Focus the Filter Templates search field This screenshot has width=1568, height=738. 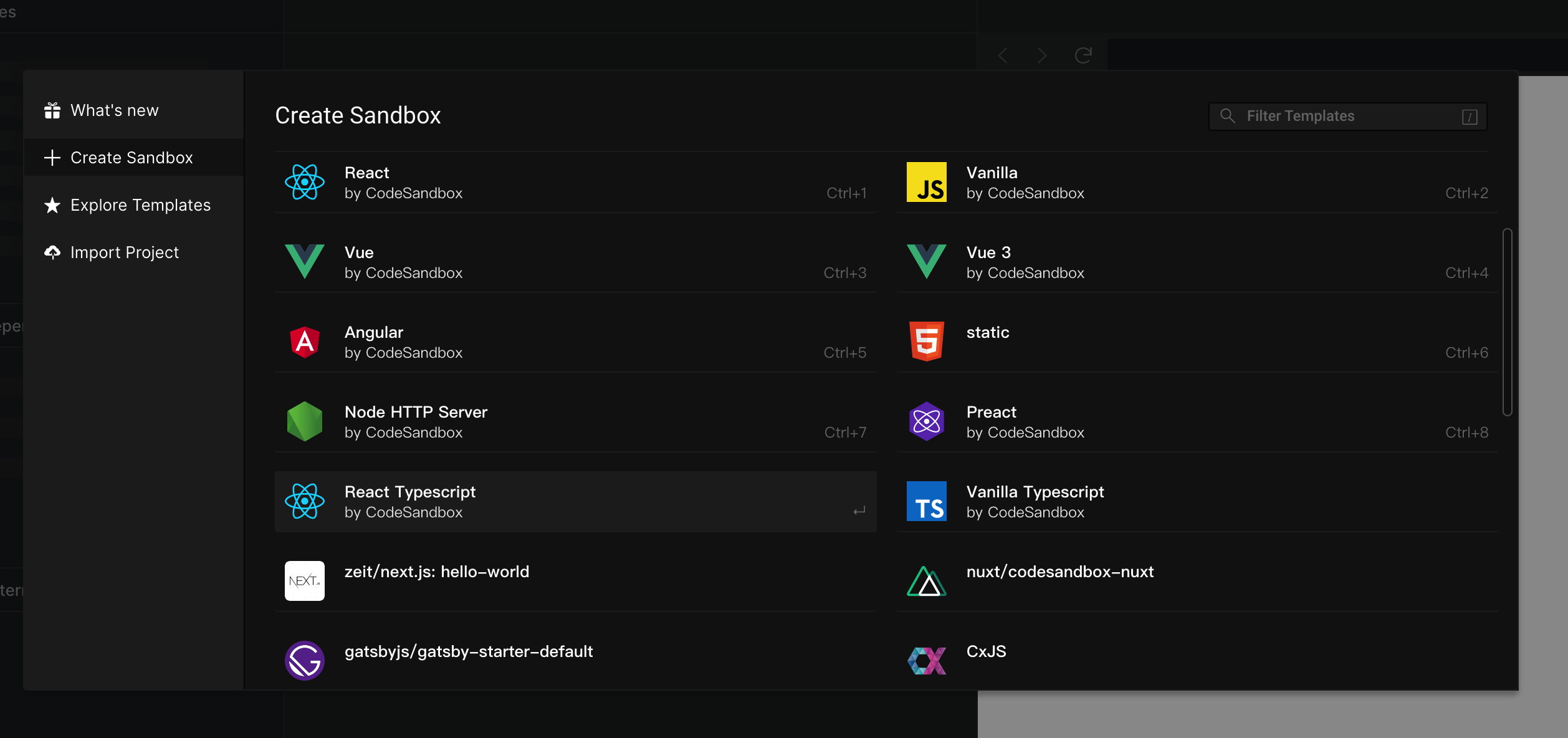point(1346,117)
